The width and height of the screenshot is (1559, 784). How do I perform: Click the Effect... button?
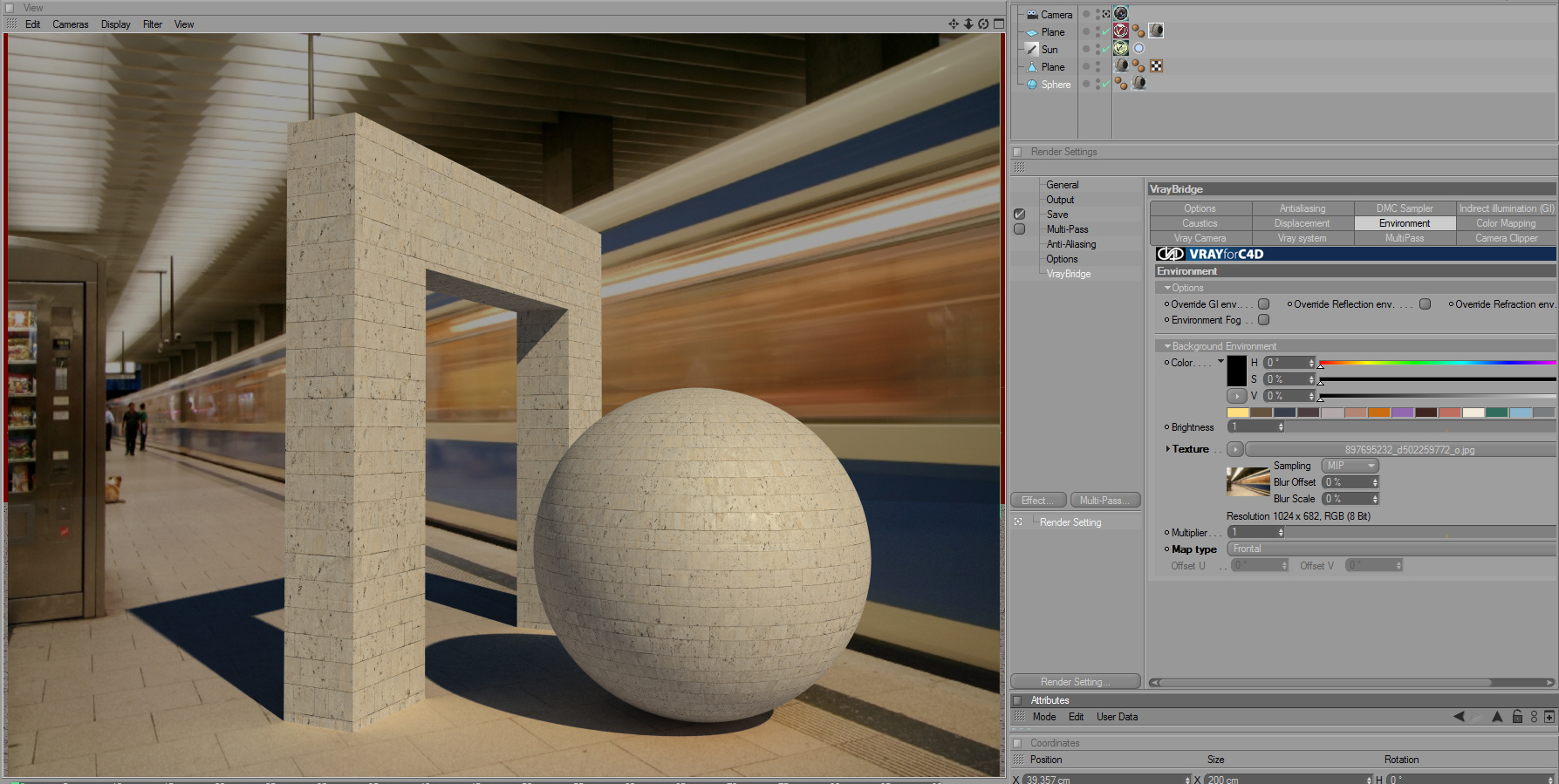pos(1038,501)
